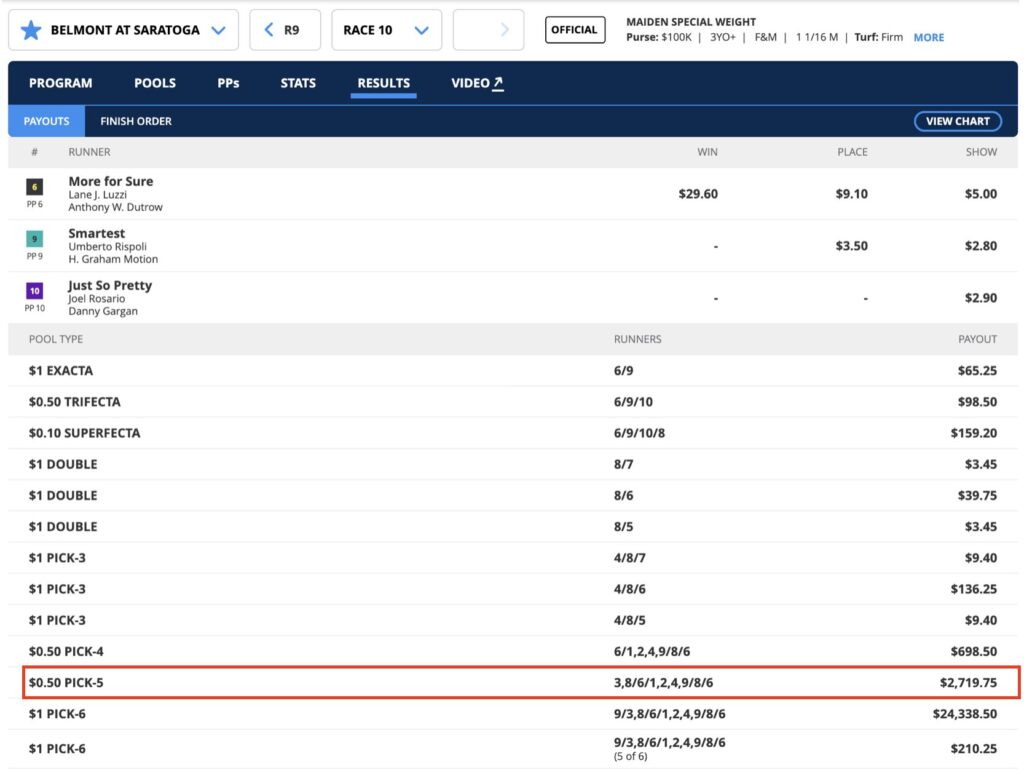Image resolution: width=1024 pixels, height=770 pixels.
Task: Click the $0.50 TRIFECTA pool label
Action: click(x=74, y=402)
